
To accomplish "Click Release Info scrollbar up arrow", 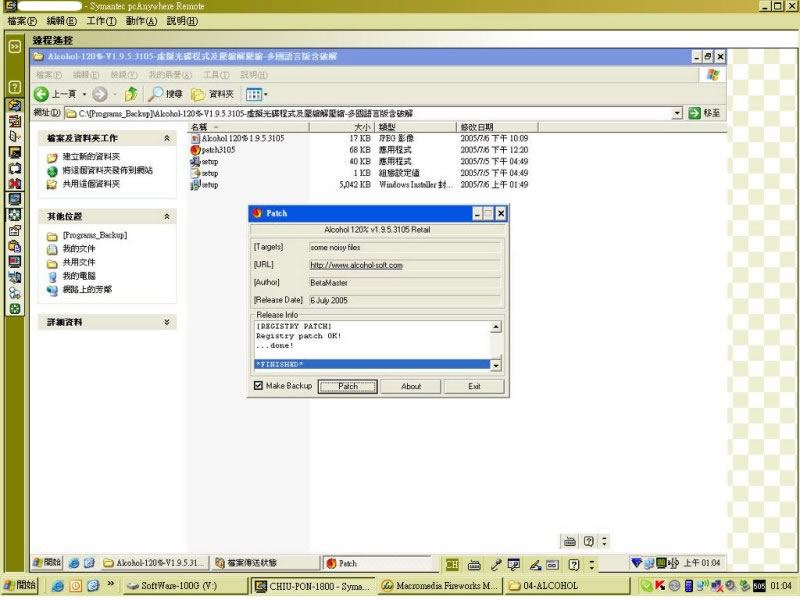I will [495, 327].
